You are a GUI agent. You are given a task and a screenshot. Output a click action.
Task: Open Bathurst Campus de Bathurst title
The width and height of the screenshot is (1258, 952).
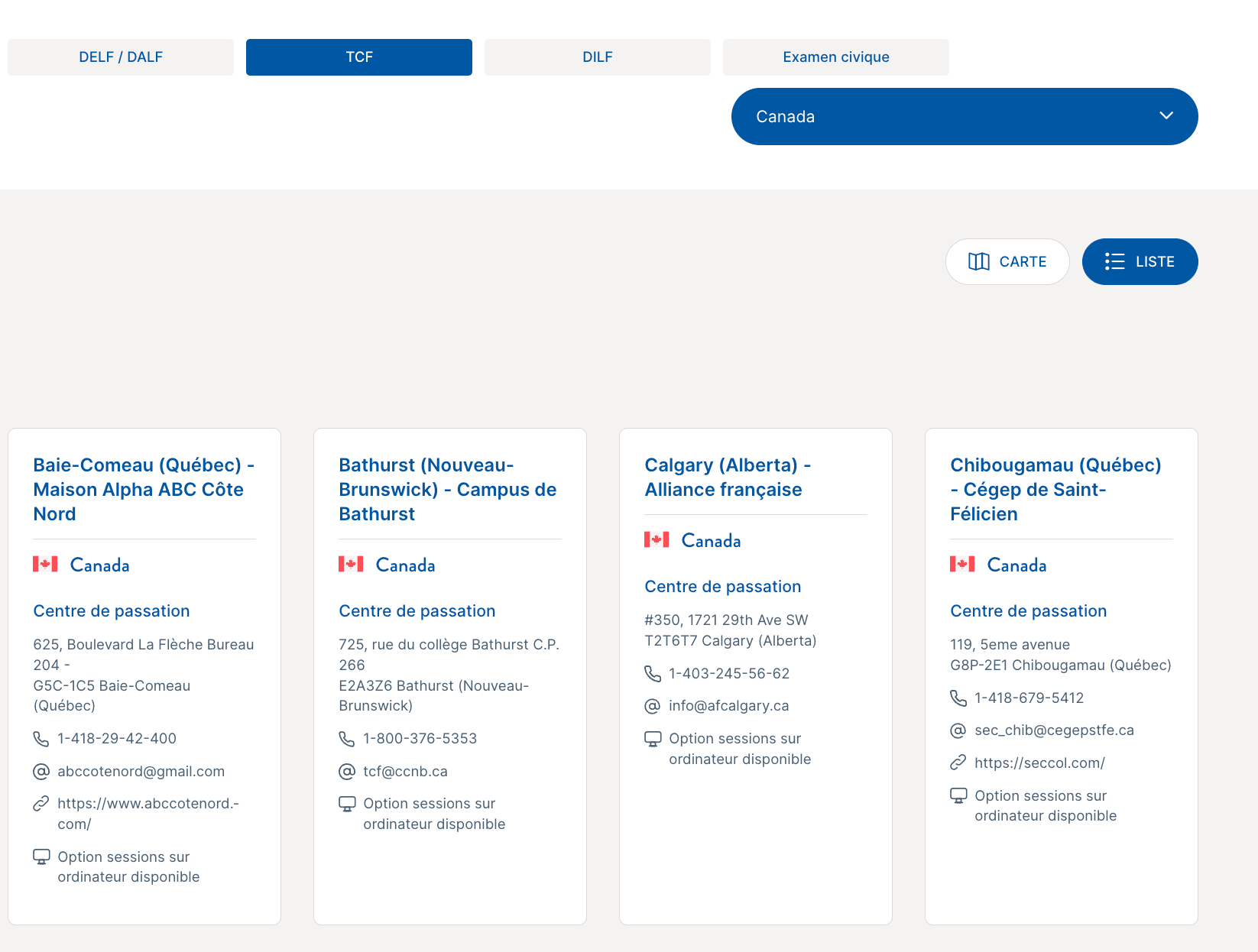(x=448, y=489)
